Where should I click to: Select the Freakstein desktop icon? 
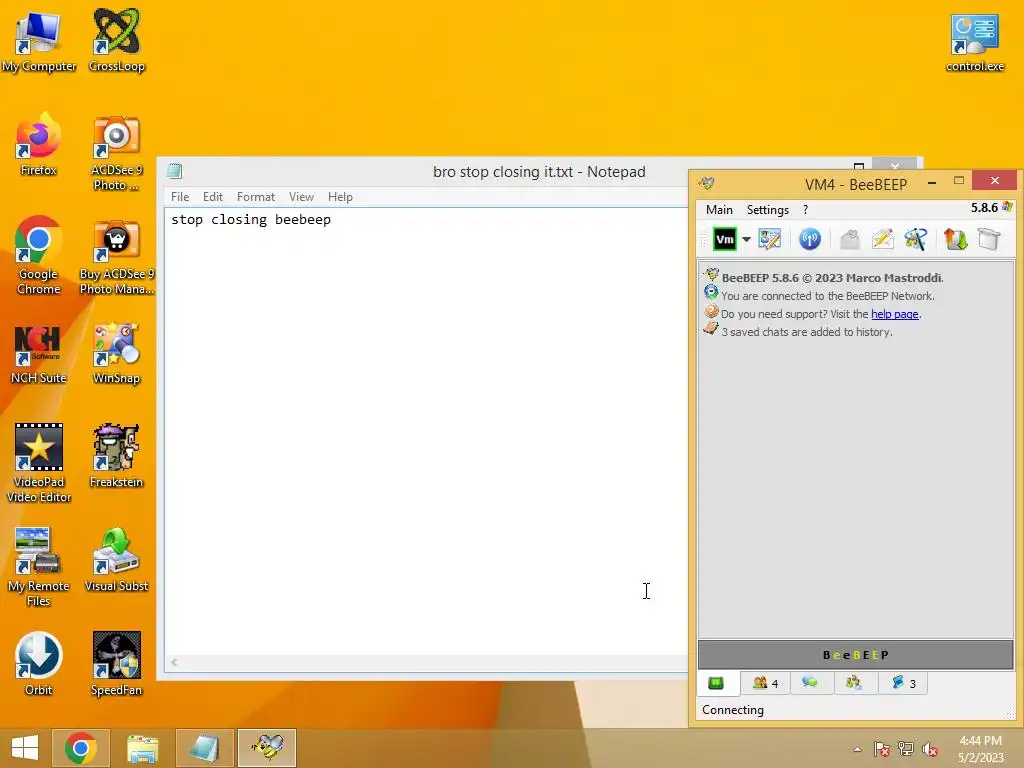pos(116,456)
